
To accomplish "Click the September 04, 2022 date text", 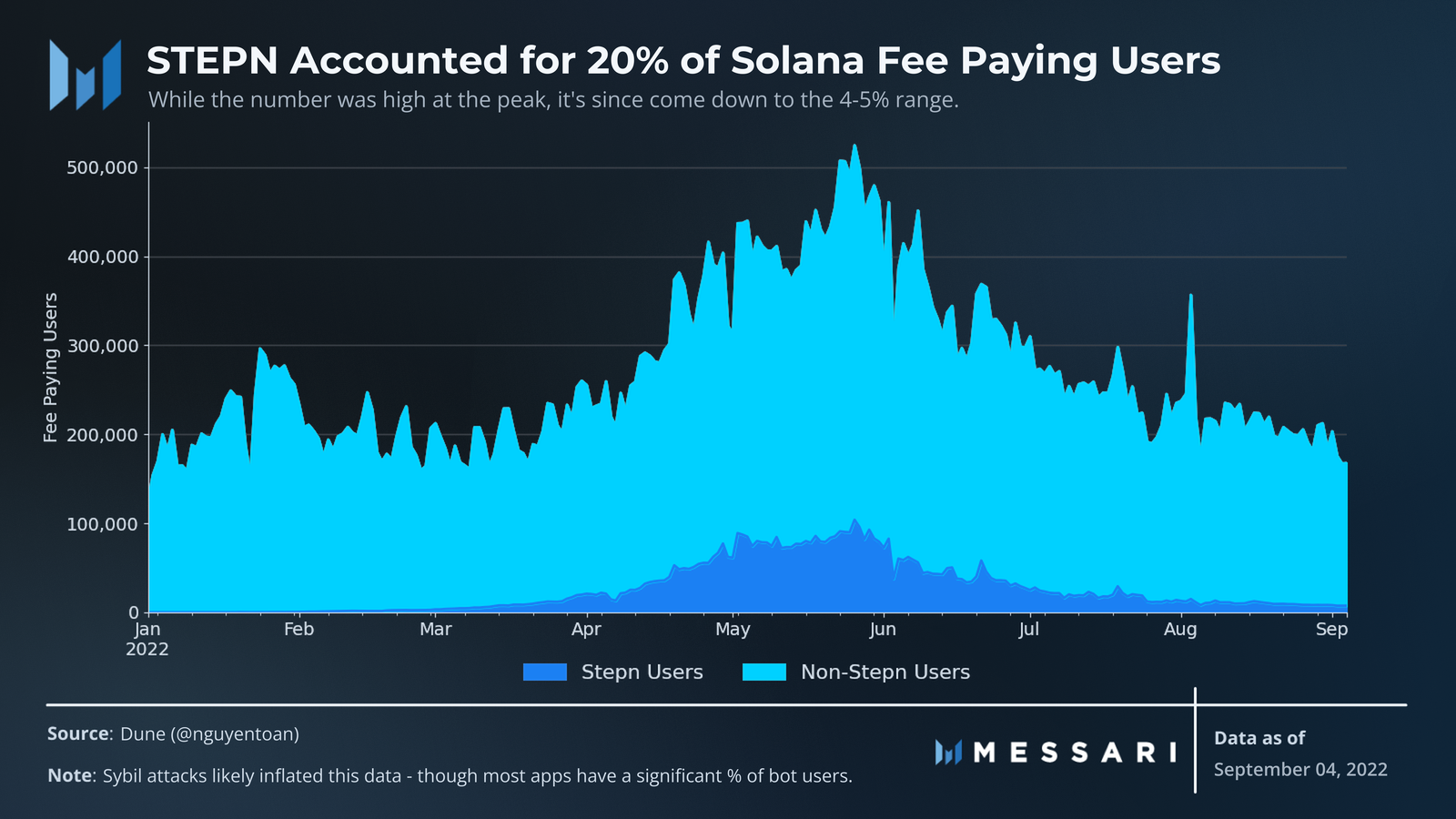I will click(x=1300, y=770).
